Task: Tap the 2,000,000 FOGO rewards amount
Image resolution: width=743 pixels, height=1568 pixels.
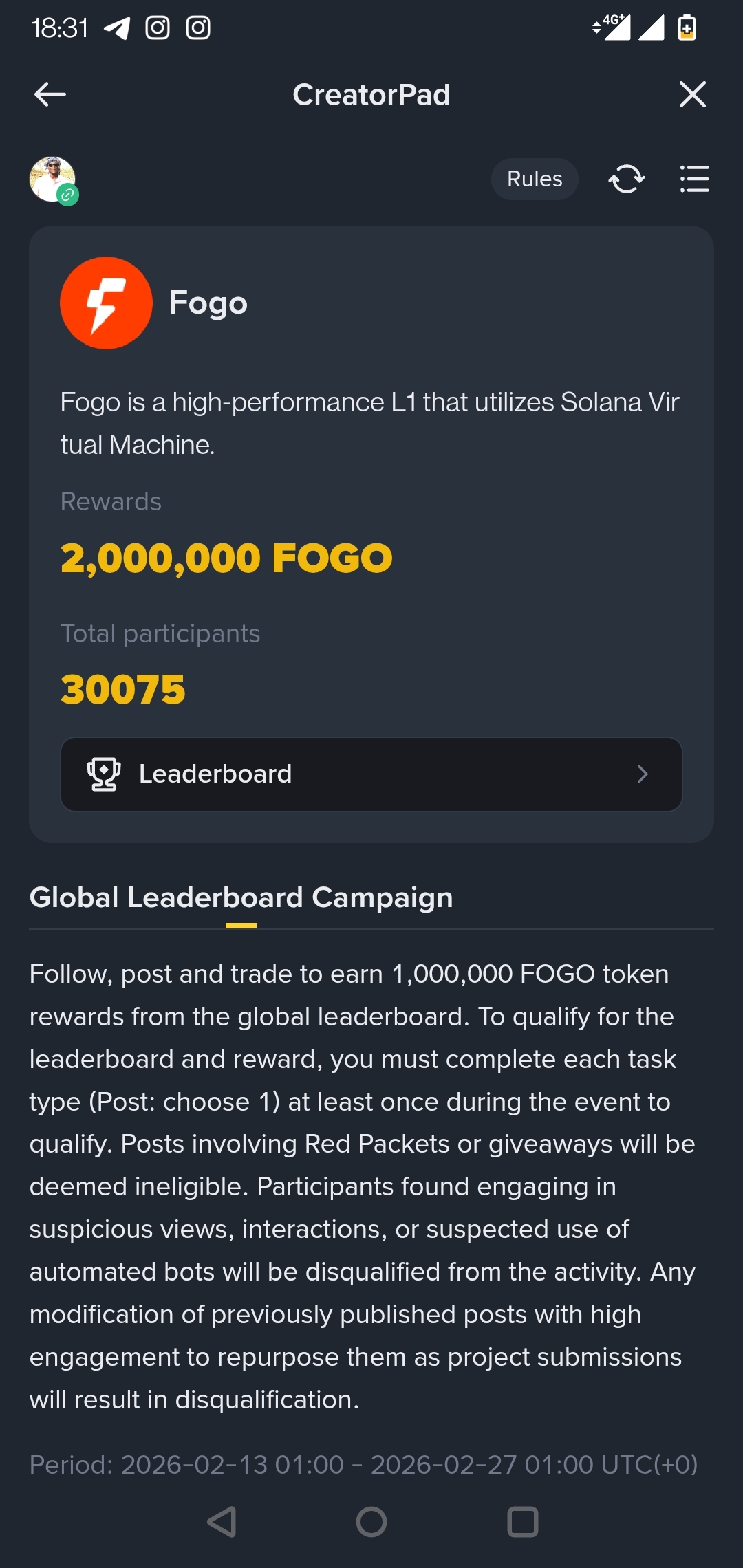Action: [x=226, y=558]
